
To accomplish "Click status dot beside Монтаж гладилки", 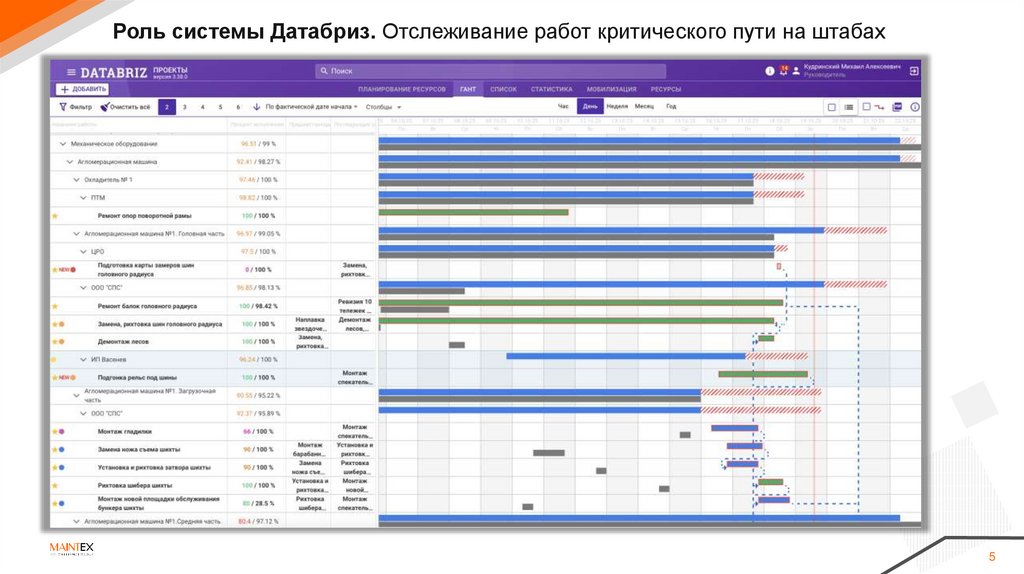I will pos(62,432).
